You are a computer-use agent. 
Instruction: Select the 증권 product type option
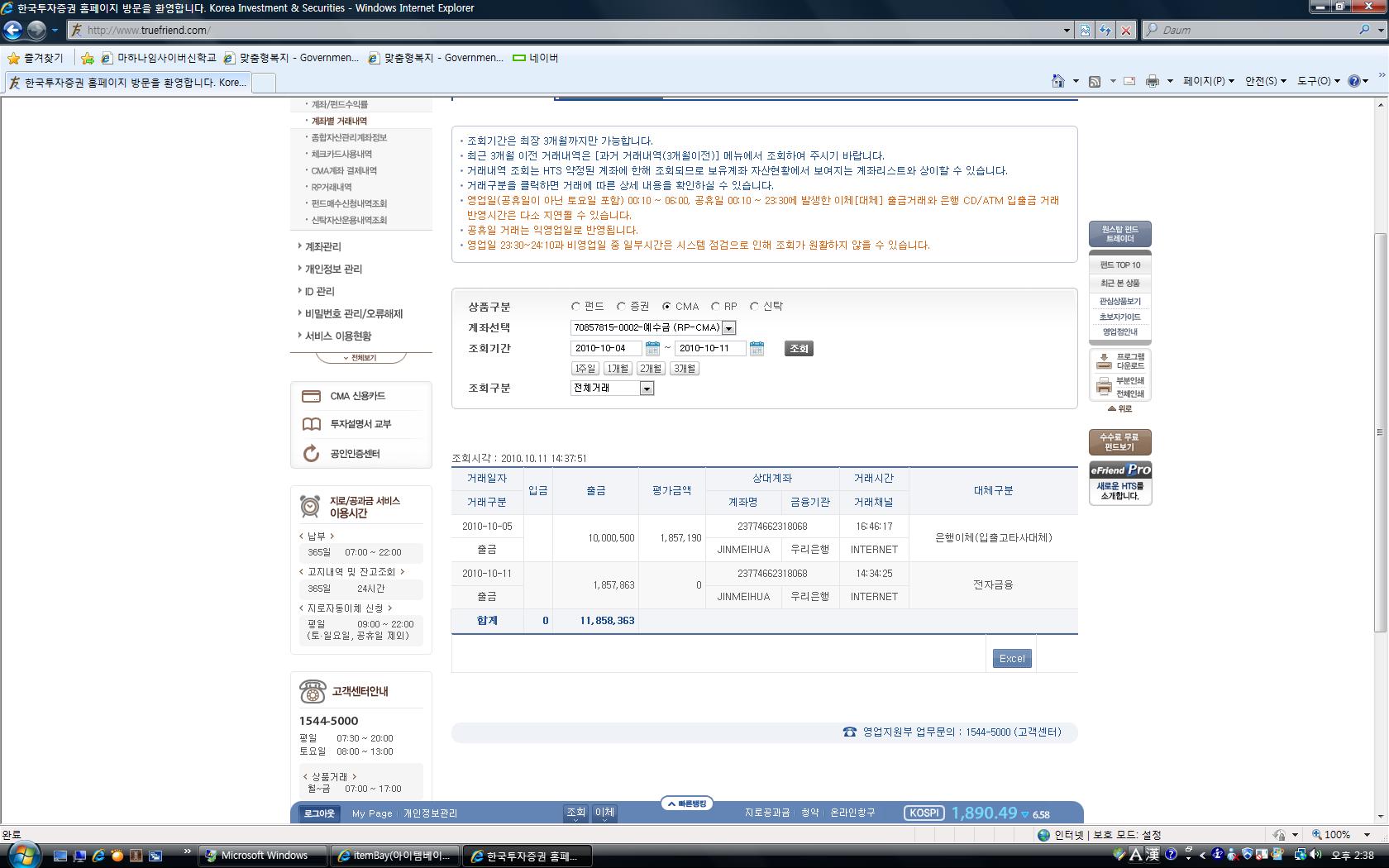622,307
